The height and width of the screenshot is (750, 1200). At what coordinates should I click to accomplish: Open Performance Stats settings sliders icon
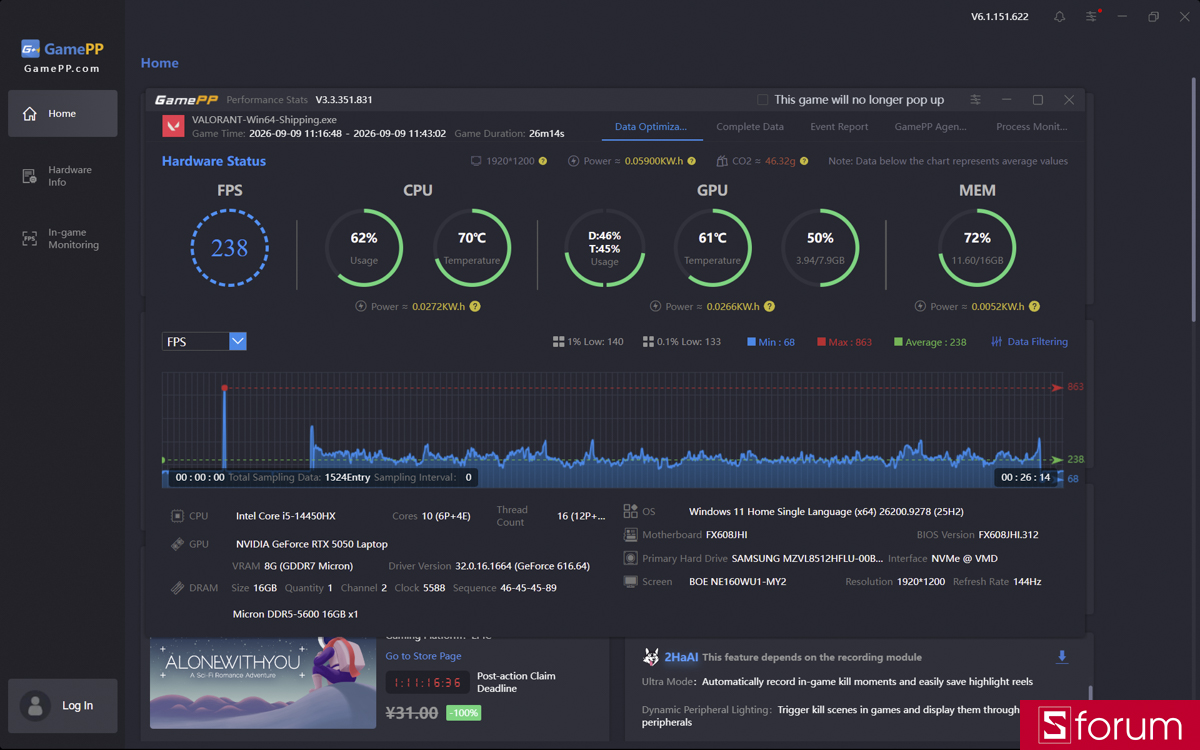[975, 100]
